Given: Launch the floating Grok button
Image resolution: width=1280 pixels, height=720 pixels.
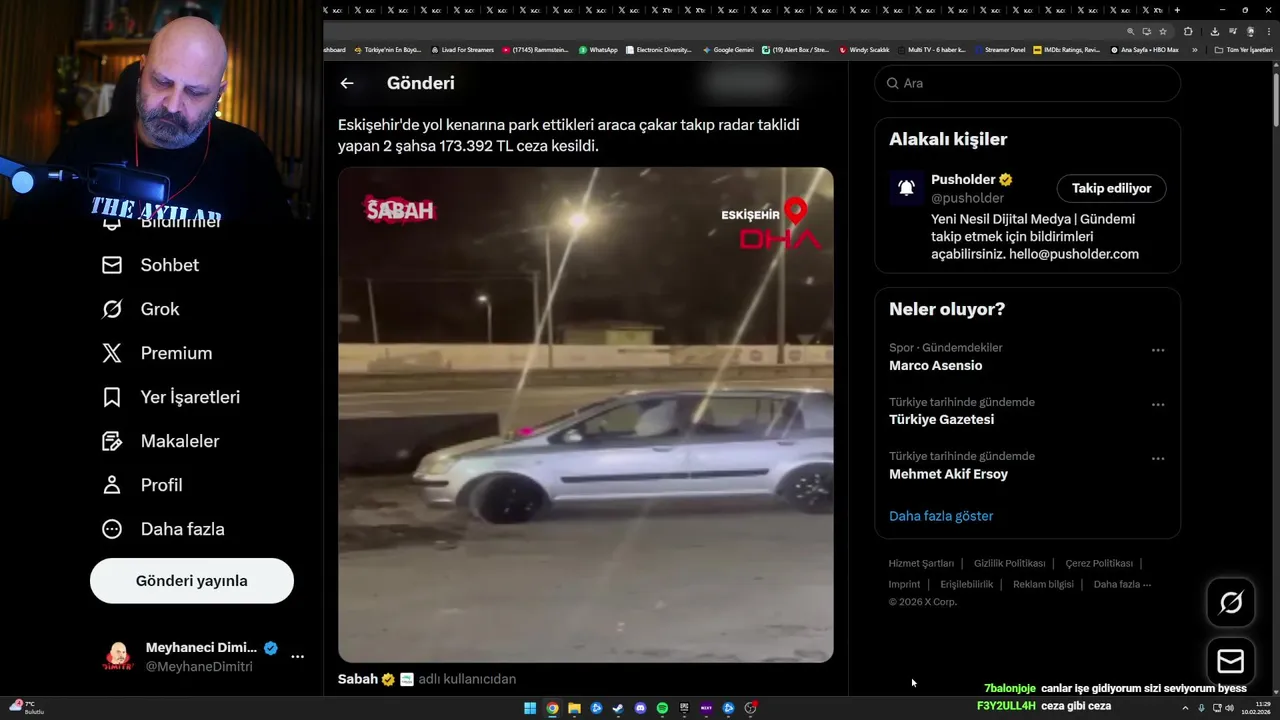Looking at the screenshot, I should (1231, 602).
